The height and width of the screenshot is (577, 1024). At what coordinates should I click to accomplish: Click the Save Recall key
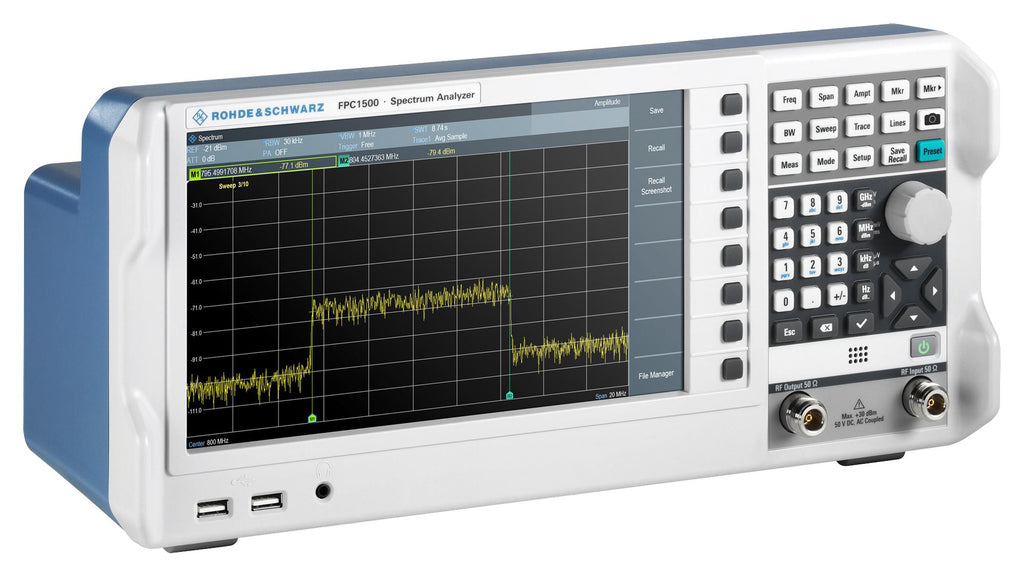[x=897, y=154]
